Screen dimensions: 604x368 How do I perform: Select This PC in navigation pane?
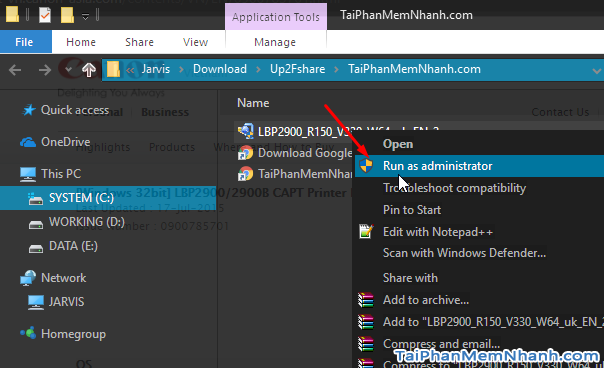point(61,173)
